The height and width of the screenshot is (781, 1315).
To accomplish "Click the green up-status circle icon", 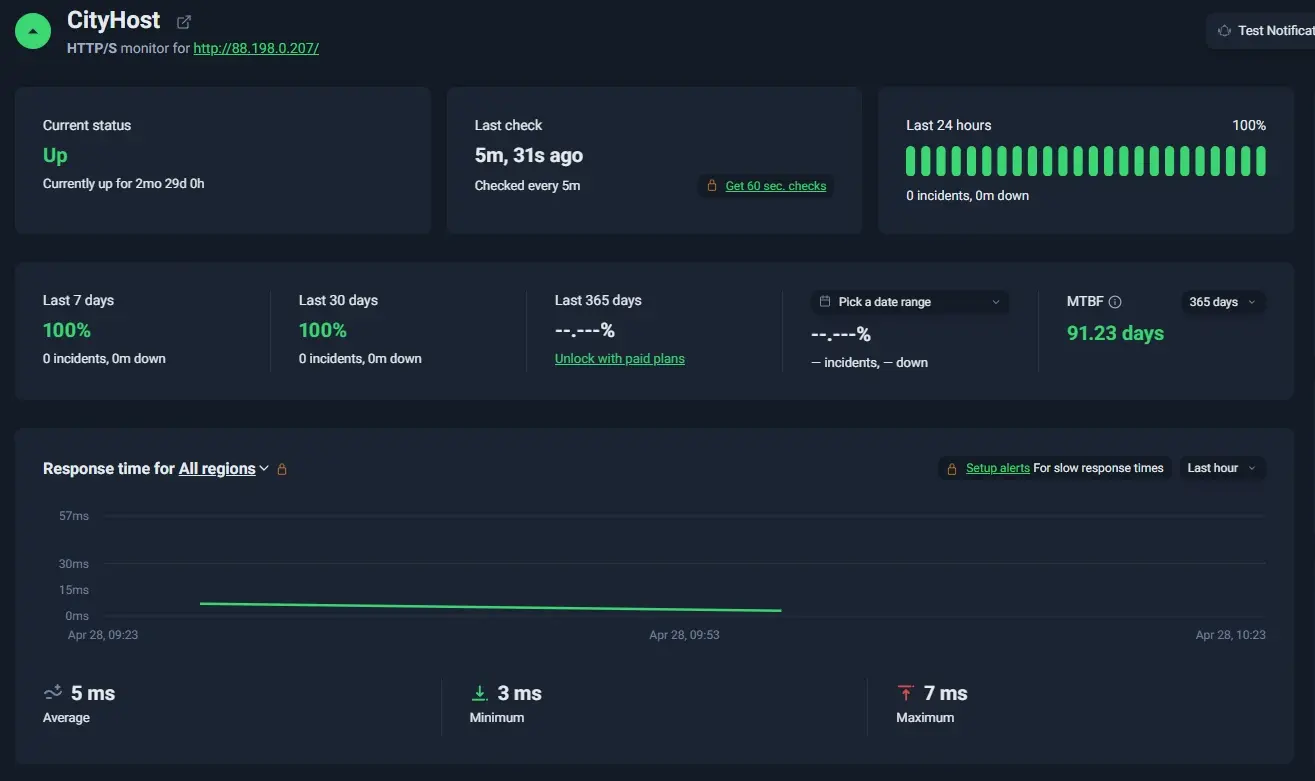I will click(x=33, y=32).
